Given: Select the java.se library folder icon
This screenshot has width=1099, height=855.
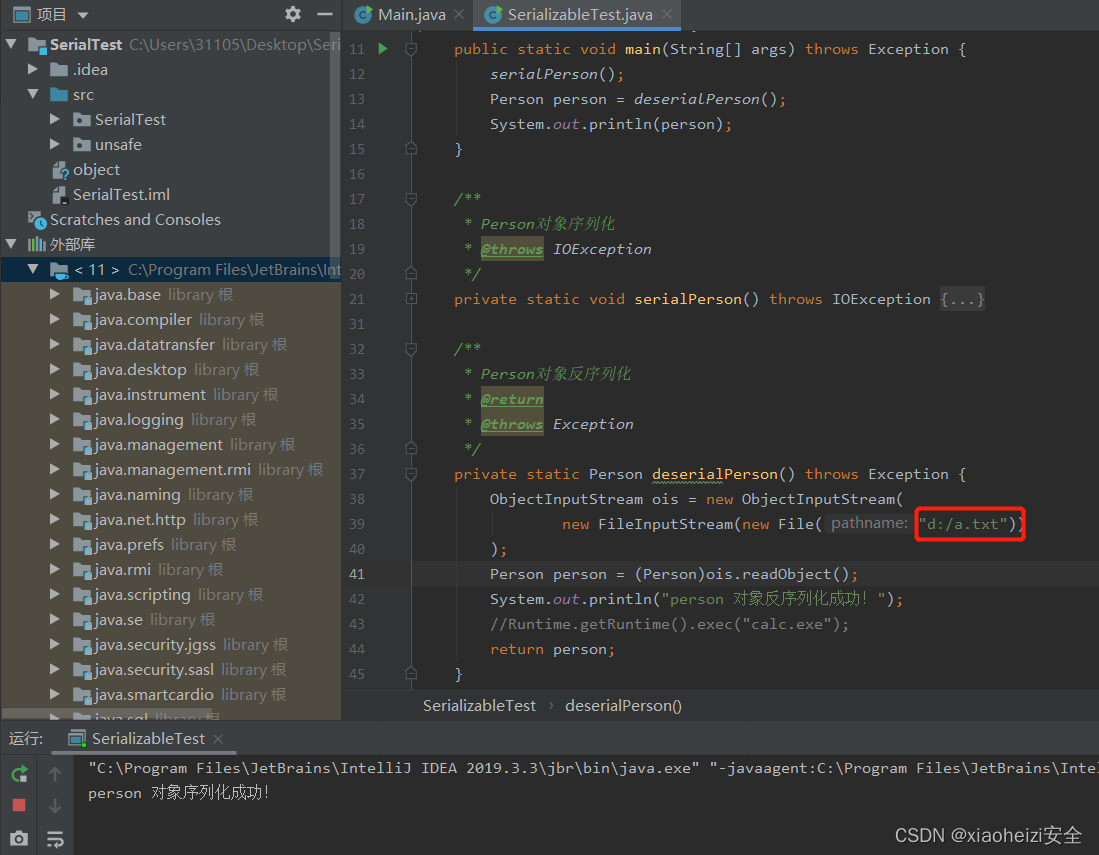Looking at the screenshot, I should [x=83, y=620].
